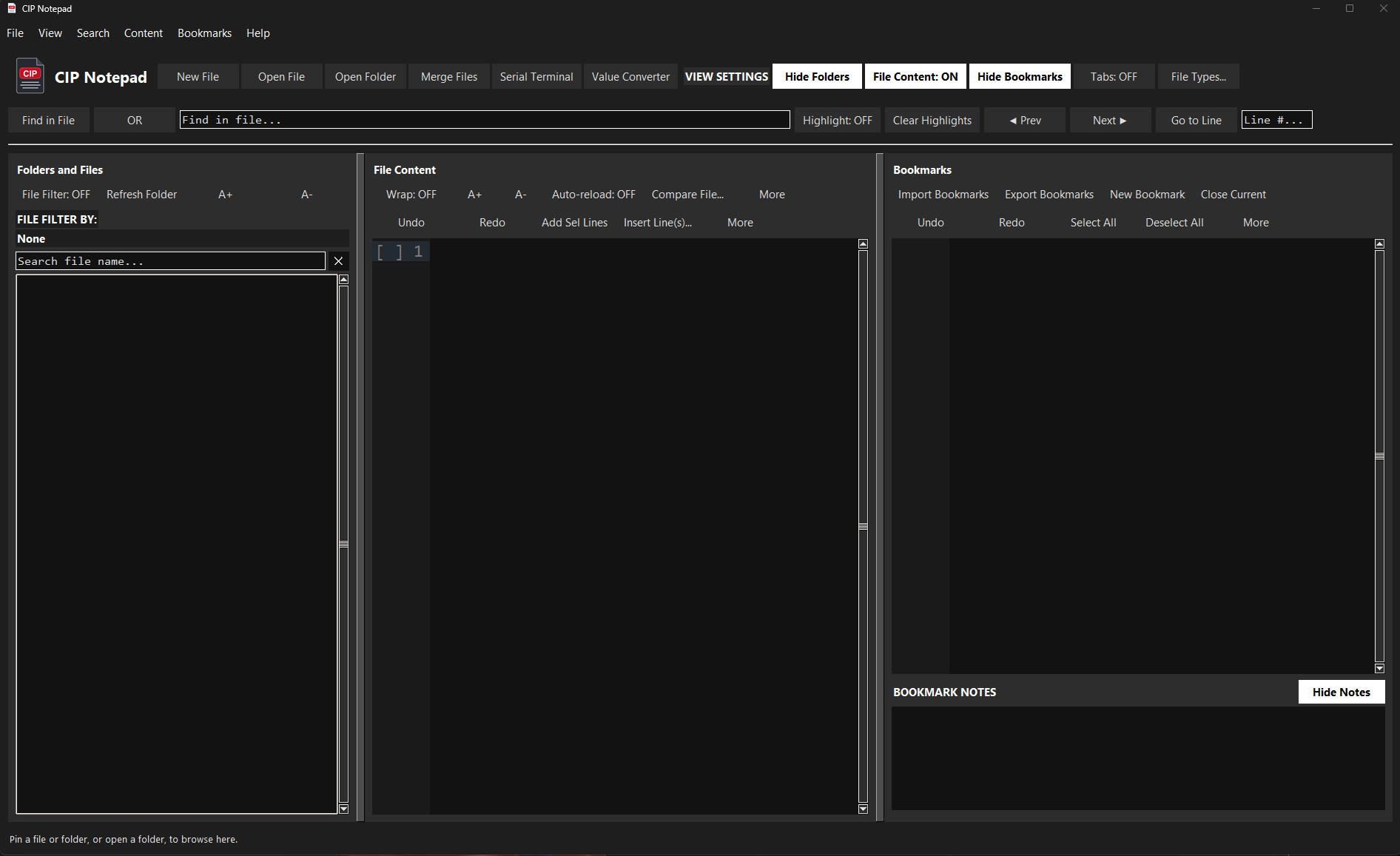Click Go to Line button
Screen dimensions: 1400x856
(1197, 121)
